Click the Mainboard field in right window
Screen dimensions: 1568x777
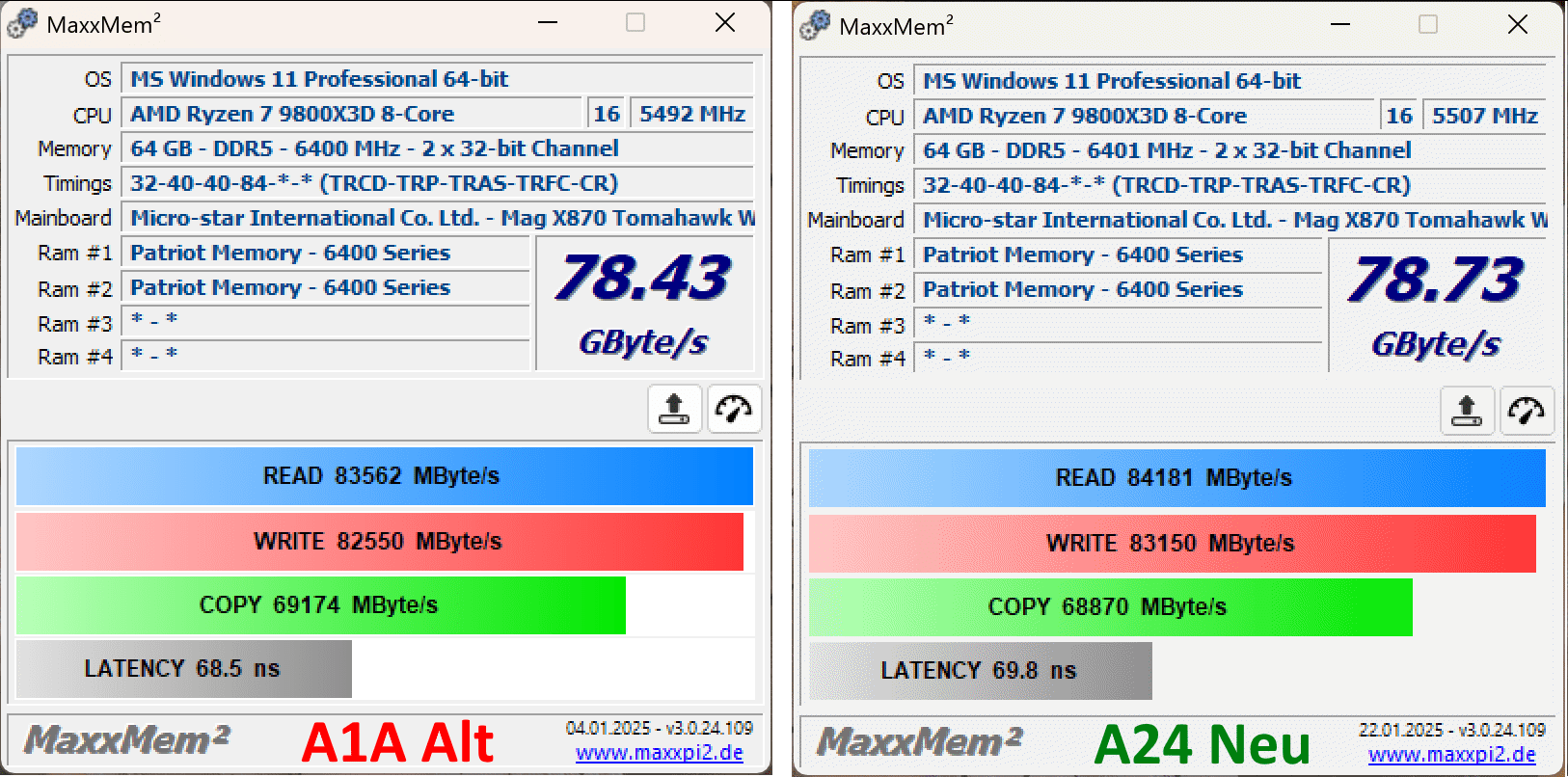[x=1230, y=220]
